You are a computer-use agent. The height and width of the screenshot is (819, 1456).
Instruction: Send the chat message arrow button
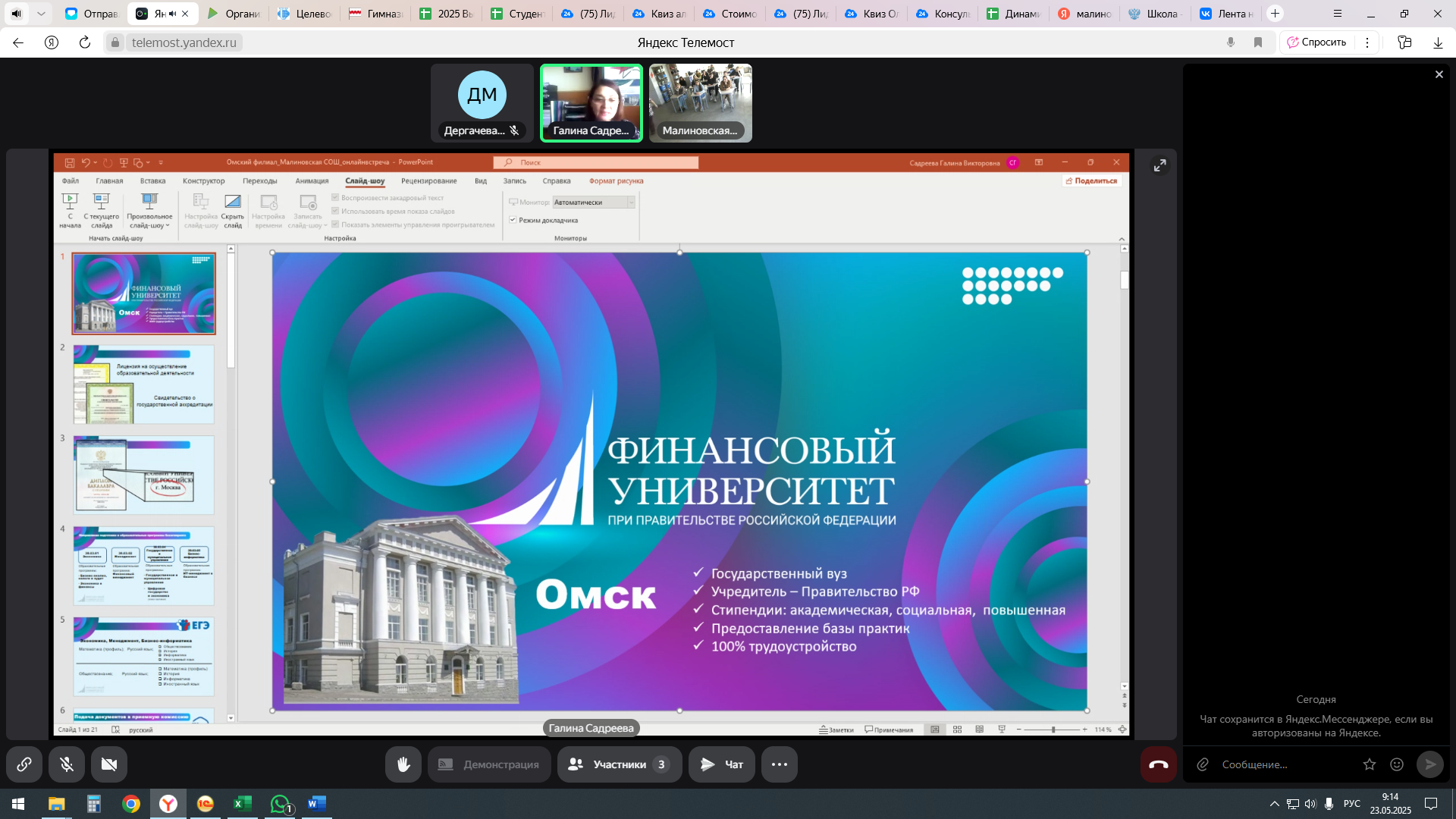(x=1430, y=764)
